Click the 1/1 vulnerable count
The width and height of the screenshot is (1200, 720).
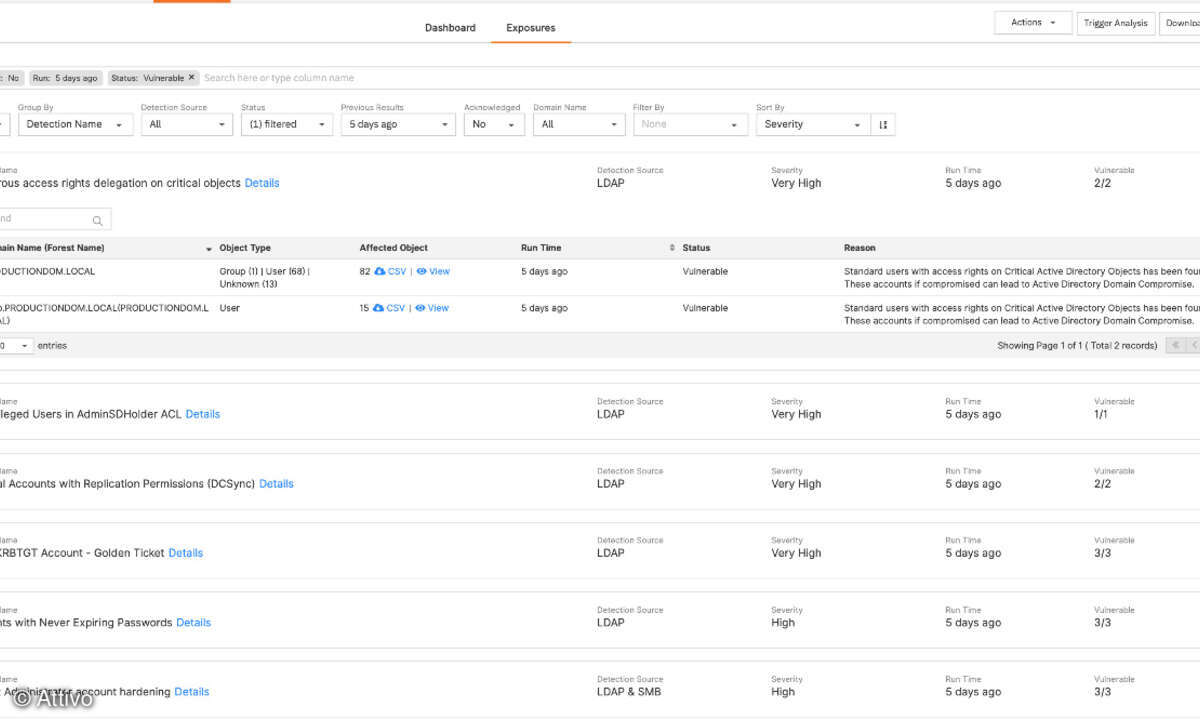pyautogui.click(x=1101, y=414)
